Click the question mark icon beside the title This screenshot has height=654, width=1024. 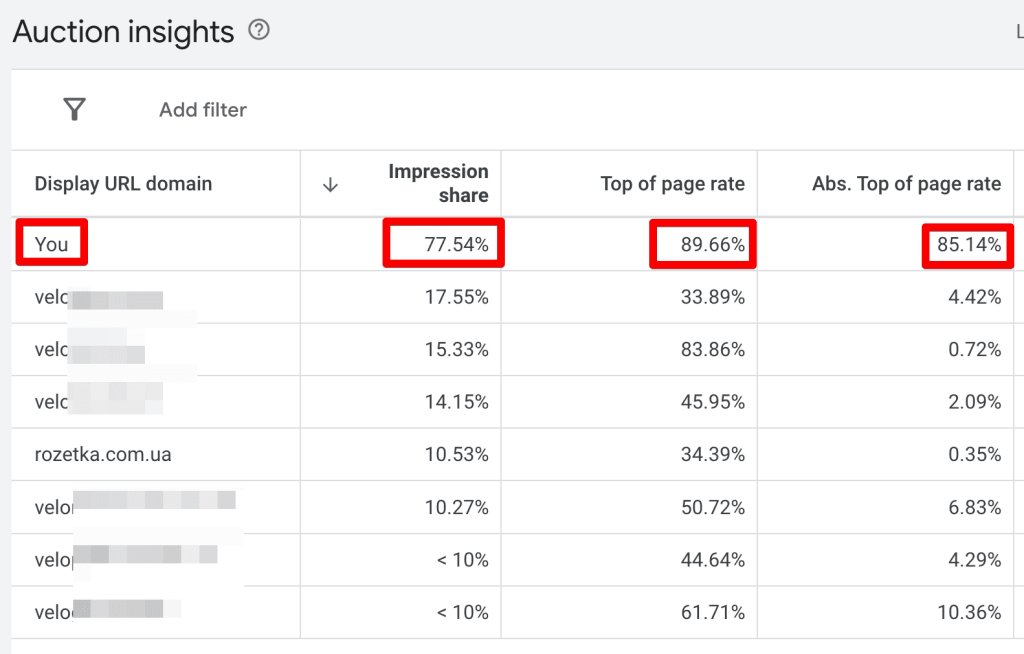pyautogui.click(x=258, y=31)
